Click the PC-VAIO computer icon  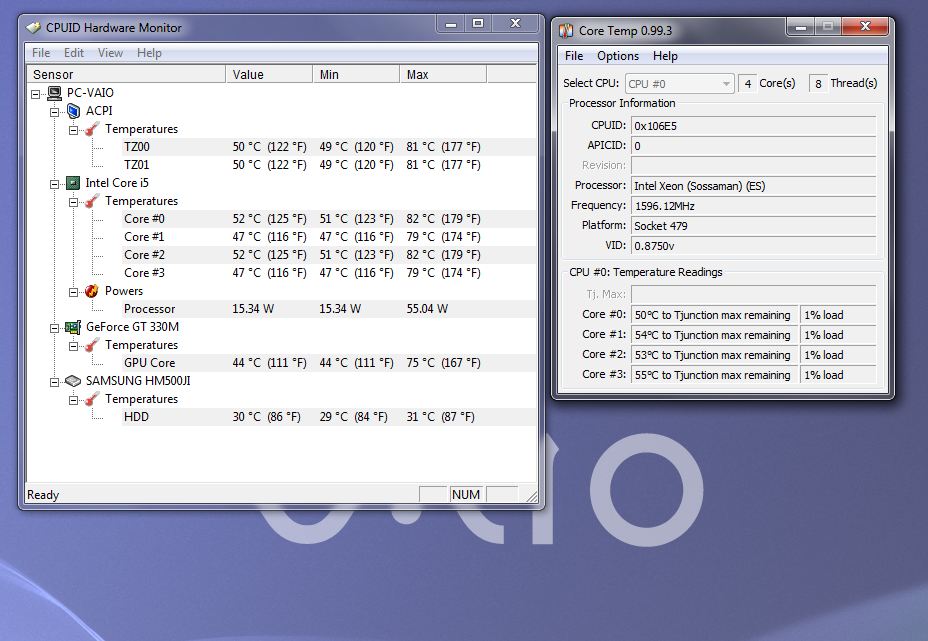[54, 93]
